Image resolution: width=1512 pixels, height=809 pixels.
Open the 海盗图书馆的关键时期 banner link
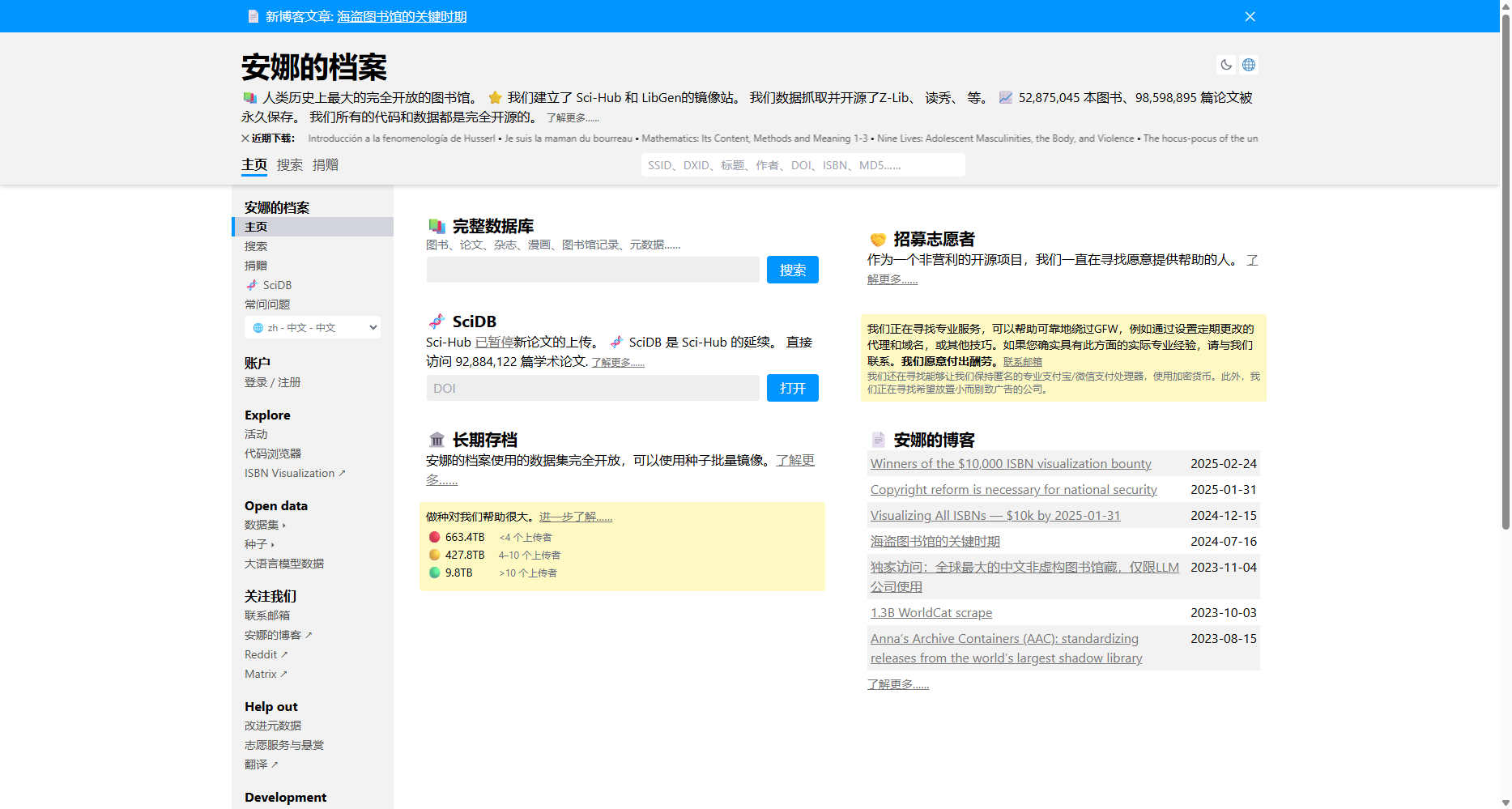(402, 16)
